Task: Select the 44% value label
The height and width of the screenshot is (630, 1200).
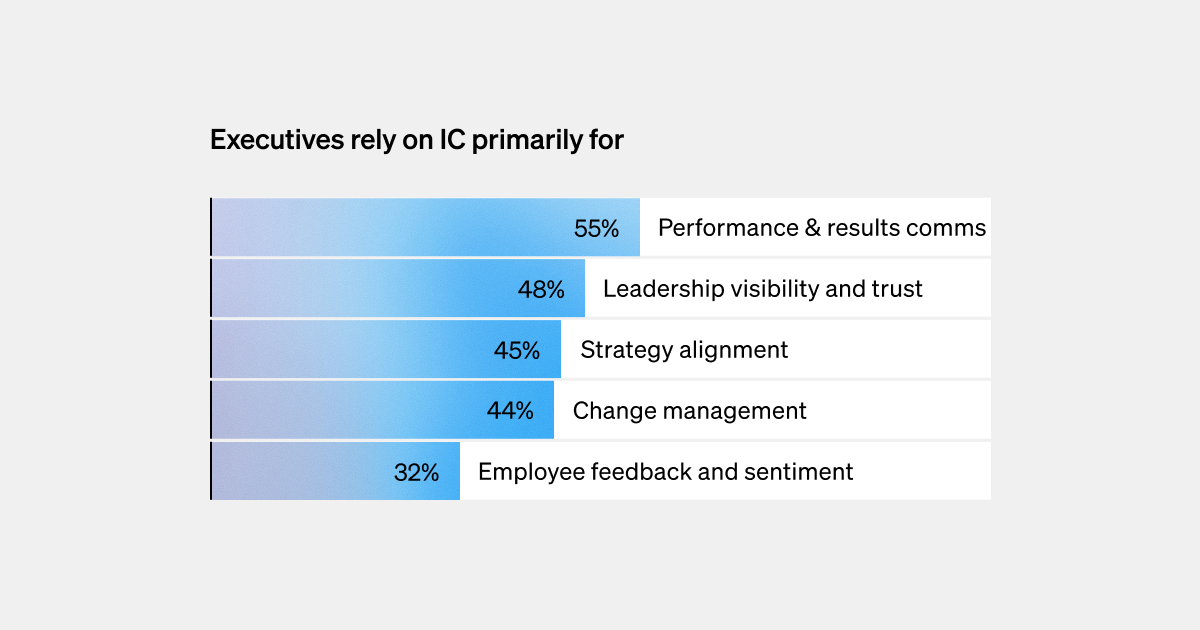Action: click(510, 411)
